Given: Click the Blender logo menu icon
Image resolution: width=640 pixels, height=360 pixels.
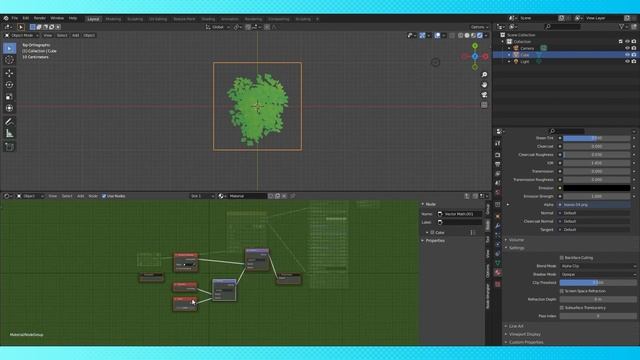Looking at the screenshot, I should click(x=6, y=18).
